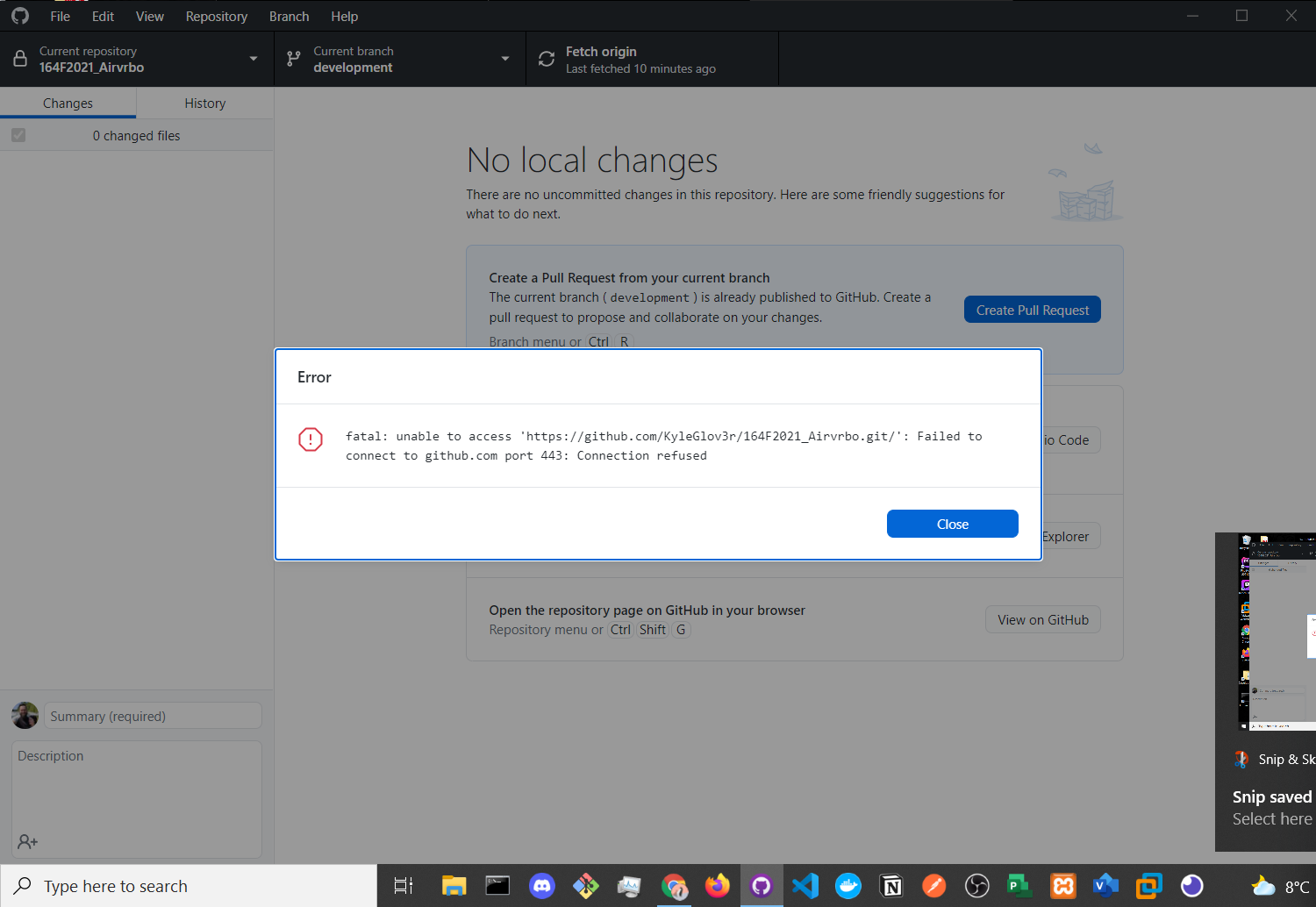Click the user avatar next to Summary field
The width and height of the screenshot is (1316, 907).
click(x=25, y=715)
